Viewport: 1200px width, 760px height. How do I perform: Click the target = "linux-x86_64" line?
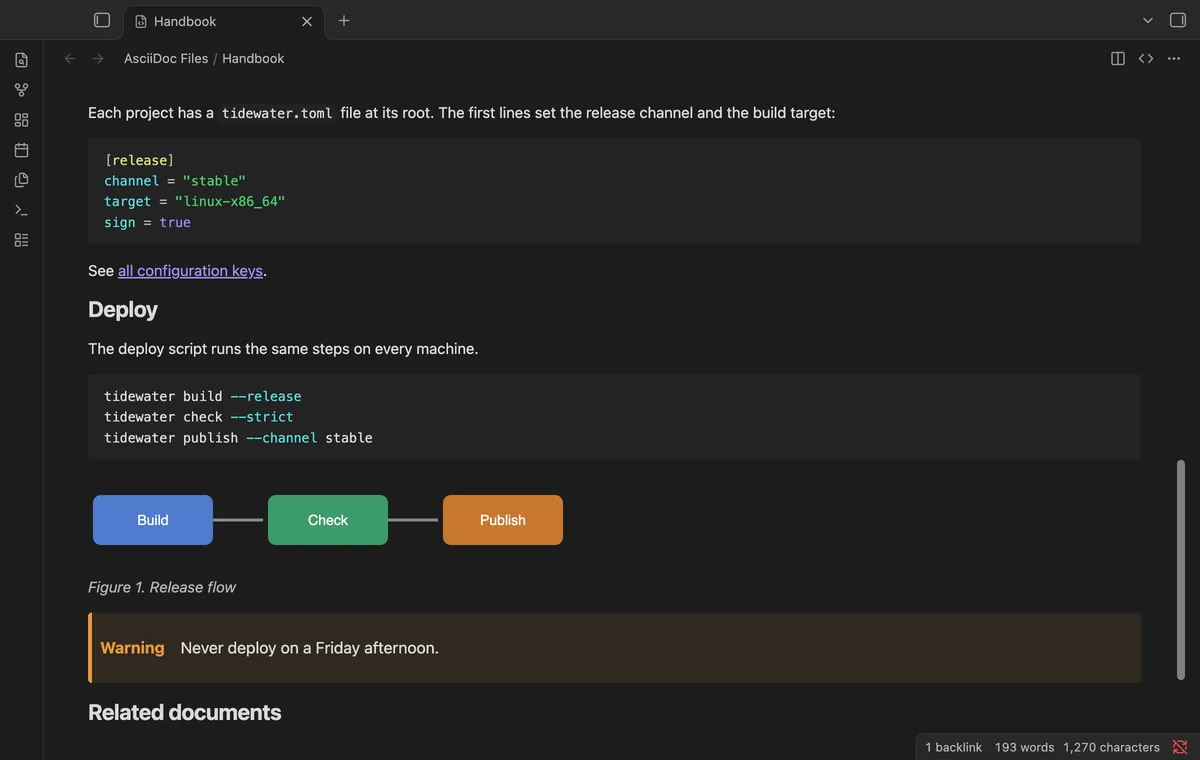pos(195,202)
